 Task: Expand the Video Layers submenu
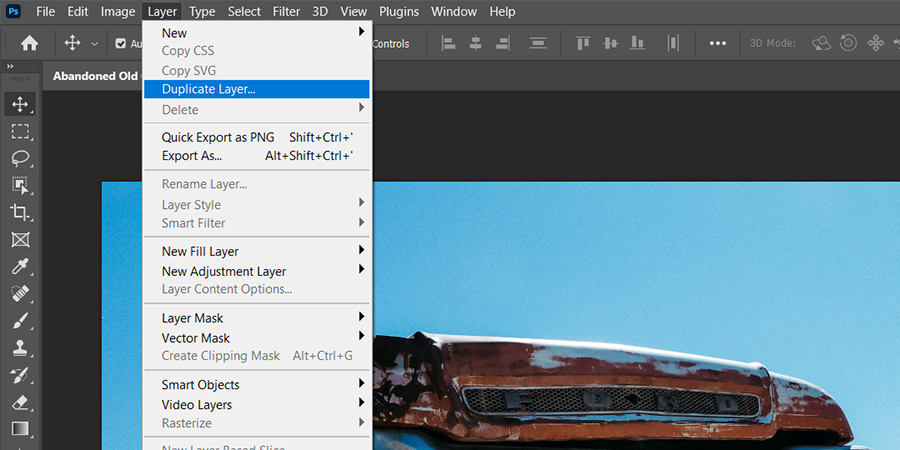pos(257,405)
